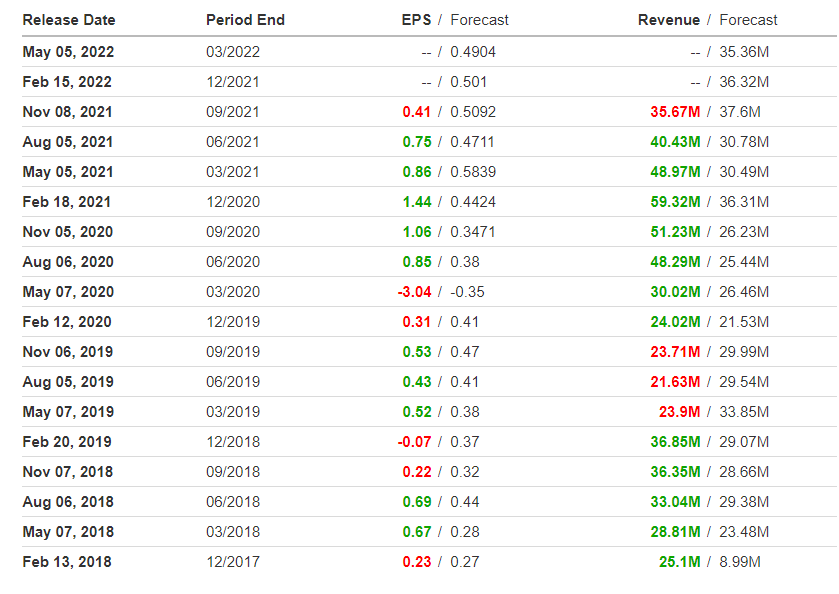
Task: Click the 33.85M revenue forecast
Action: [744, 412]
